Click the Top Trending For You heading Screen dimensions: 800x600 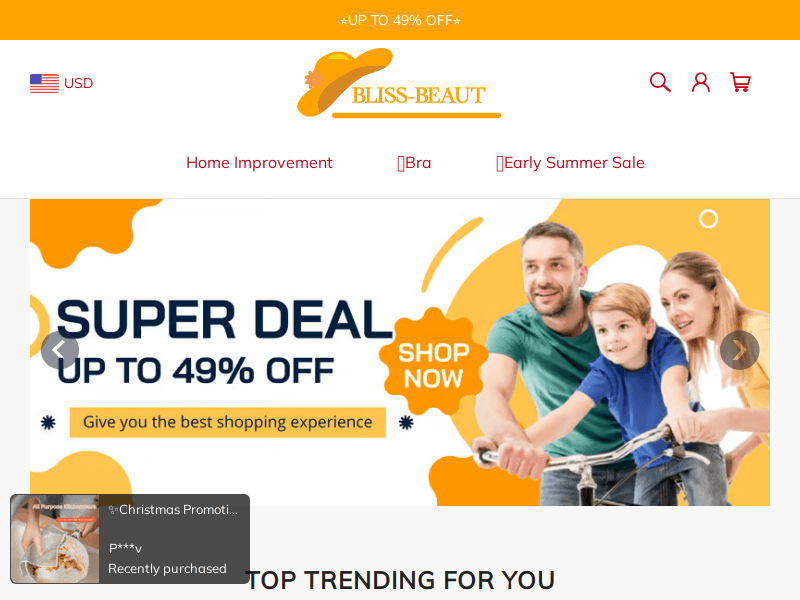[400, 581]
